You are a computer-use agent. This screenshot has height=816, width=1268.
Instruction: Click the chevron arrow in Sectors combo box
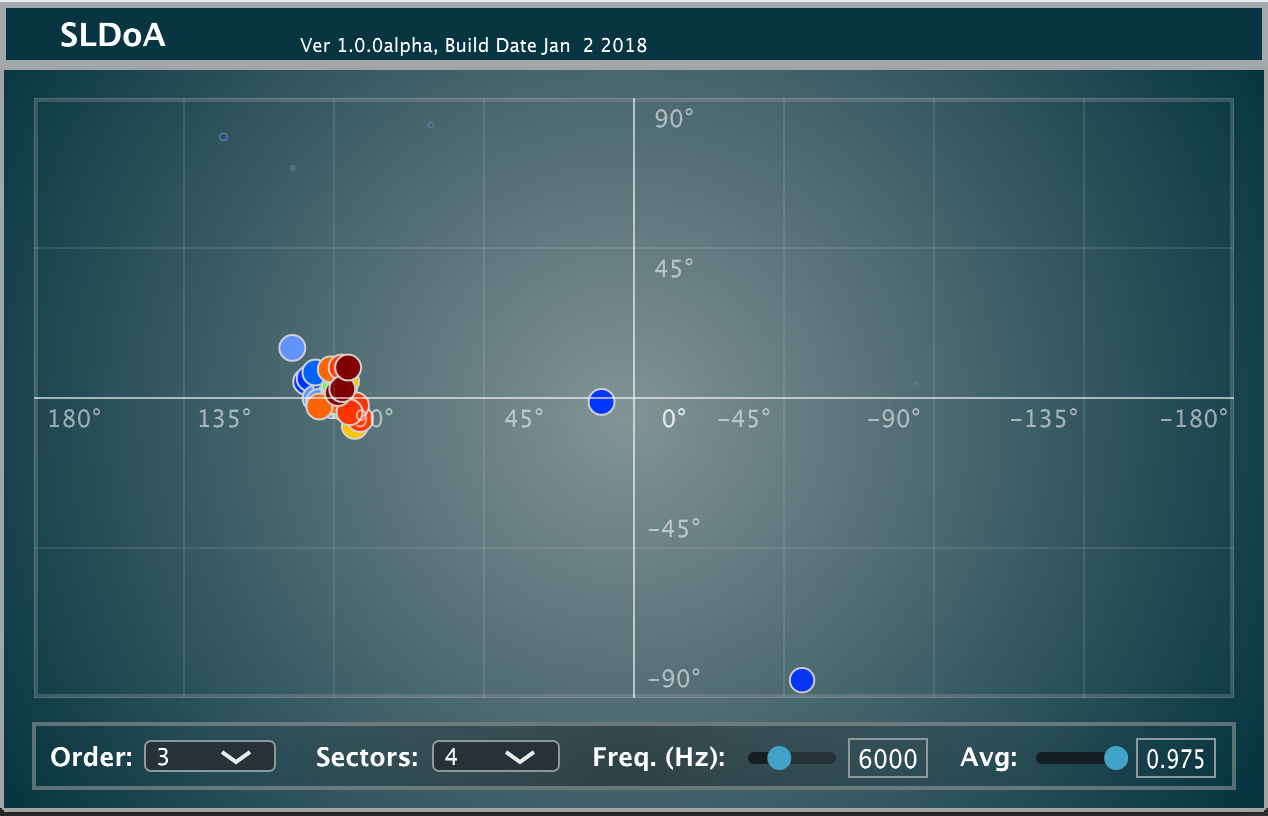[x=520, y=758]
